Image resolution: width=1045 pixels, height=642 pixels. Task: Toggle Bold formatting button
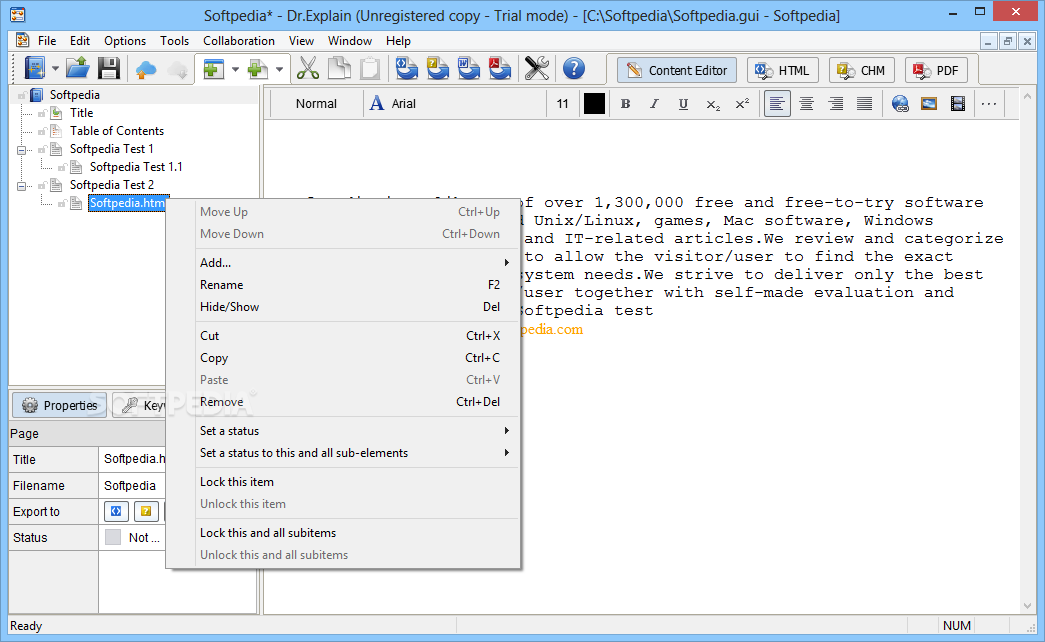click(x=625, y=104)
